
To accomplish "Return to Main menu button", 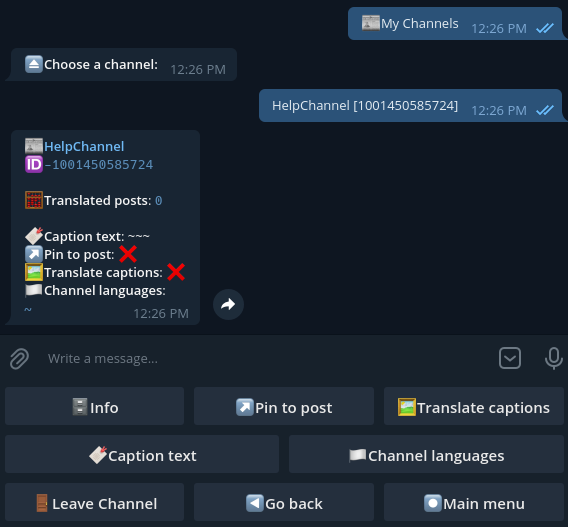I will pyautogui.click(x=474, y=502).
